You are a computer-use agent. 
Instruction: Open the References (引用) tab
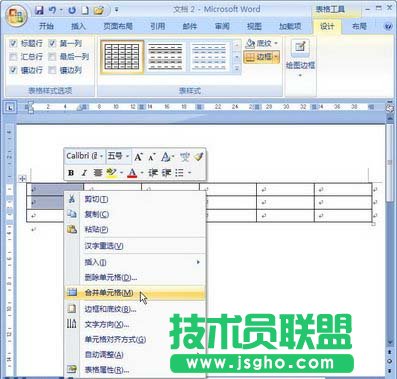[x=157, y=26]
